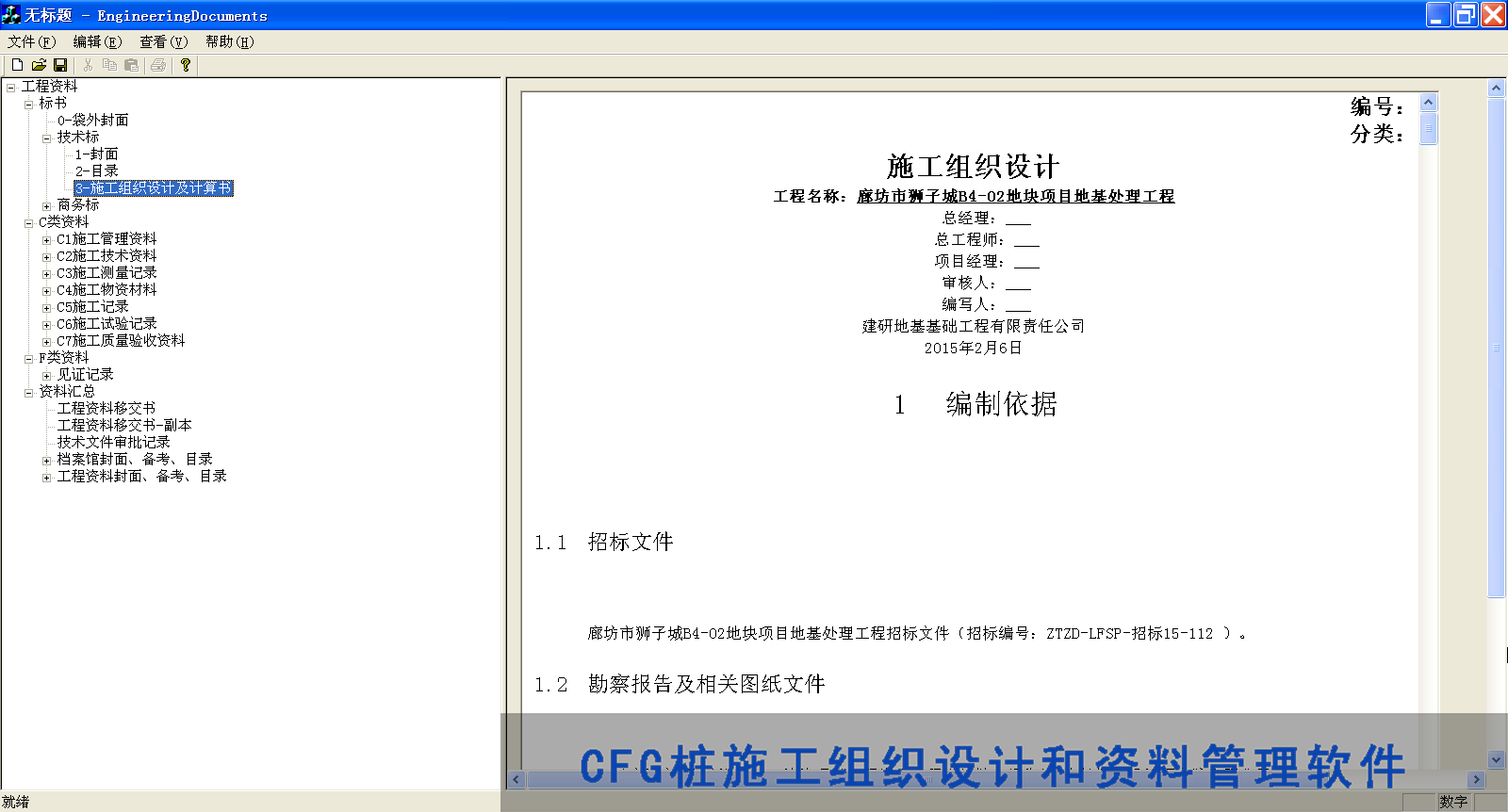This screenshot has width=1508, height=812.
Task: Collapse the C类资料 tree node
Action: pyautogui.click(x=28, y=222)
